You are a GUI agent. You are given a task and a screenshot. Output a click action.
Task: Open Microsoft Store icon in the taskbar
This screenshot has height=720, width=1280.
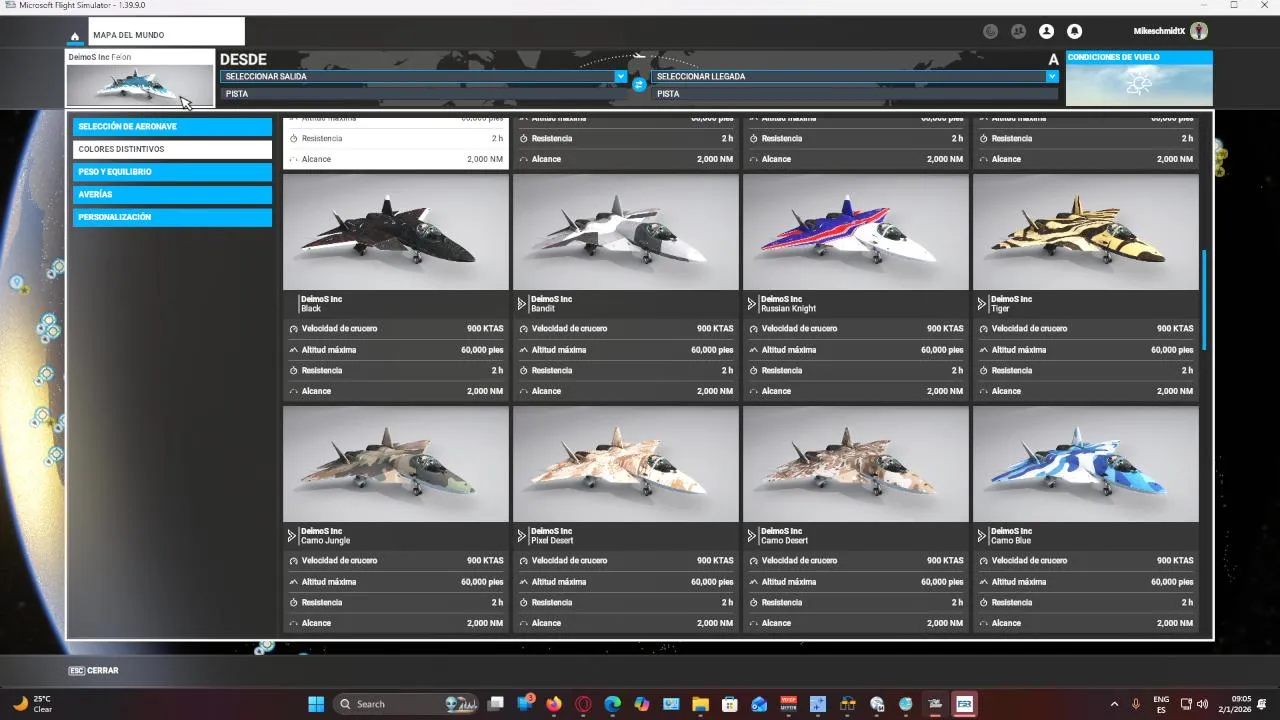click(729, 704)
